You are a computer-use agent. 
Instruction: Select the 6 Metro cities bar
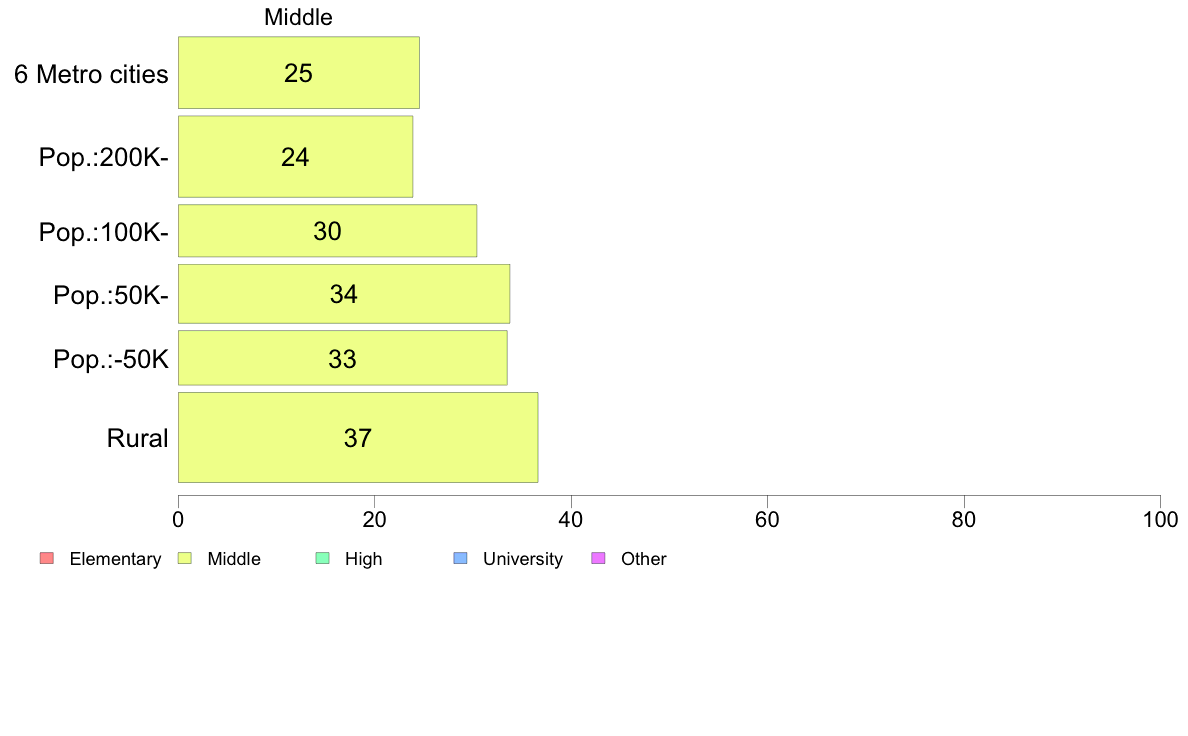coord(298,72)
